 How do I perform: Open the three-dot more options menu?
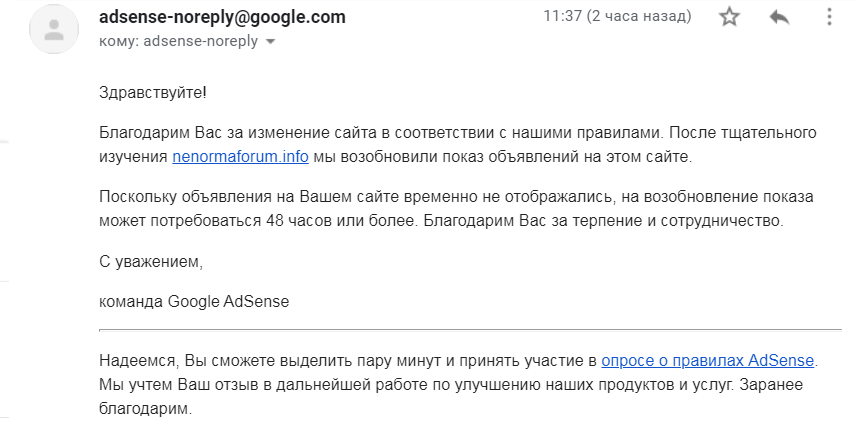point(827,17)
